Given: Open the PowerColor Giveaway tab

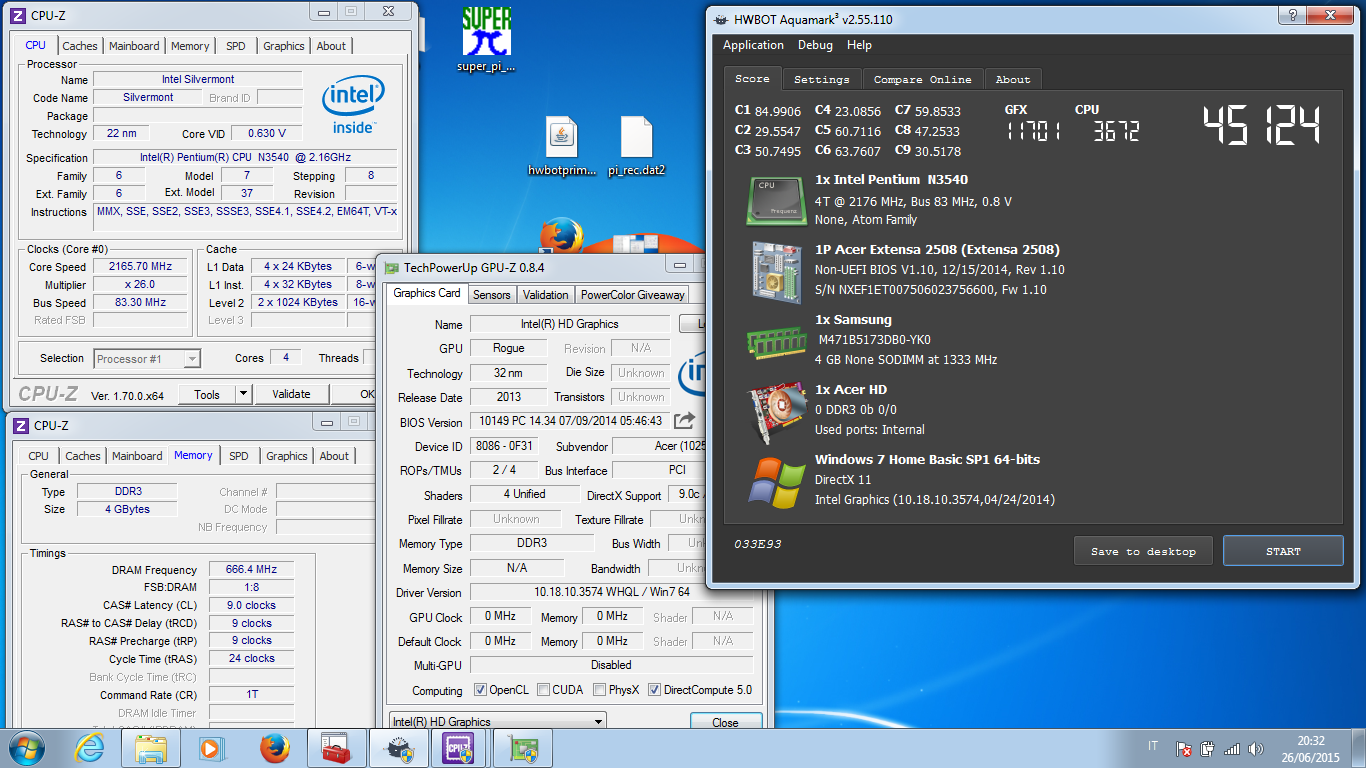Looking at the screenshot, I should pyautogui.click(x=633, y=295).
